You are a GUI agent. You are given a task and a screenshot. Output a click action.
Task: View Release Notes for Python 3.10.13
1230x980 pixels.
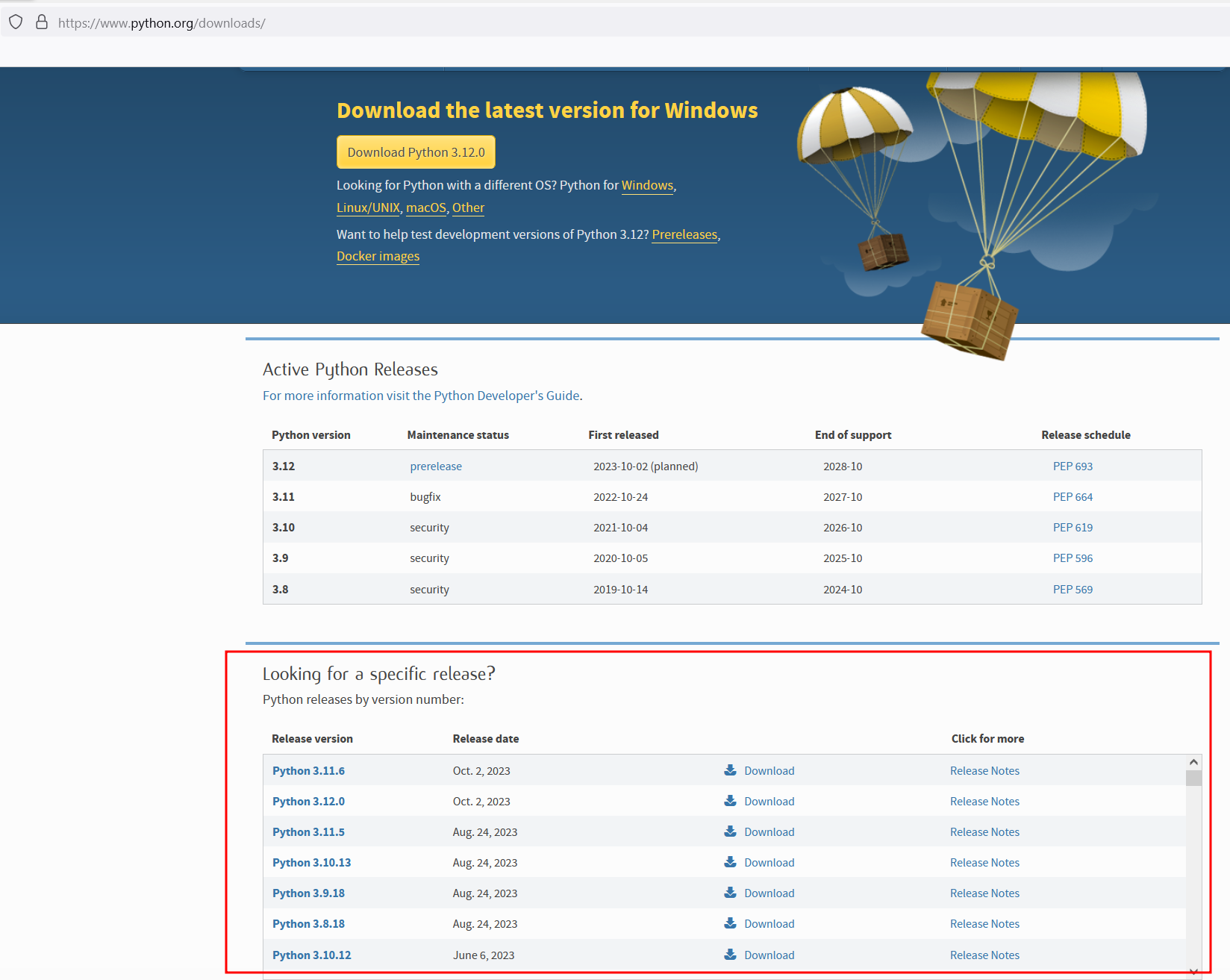tap(984, 863)
